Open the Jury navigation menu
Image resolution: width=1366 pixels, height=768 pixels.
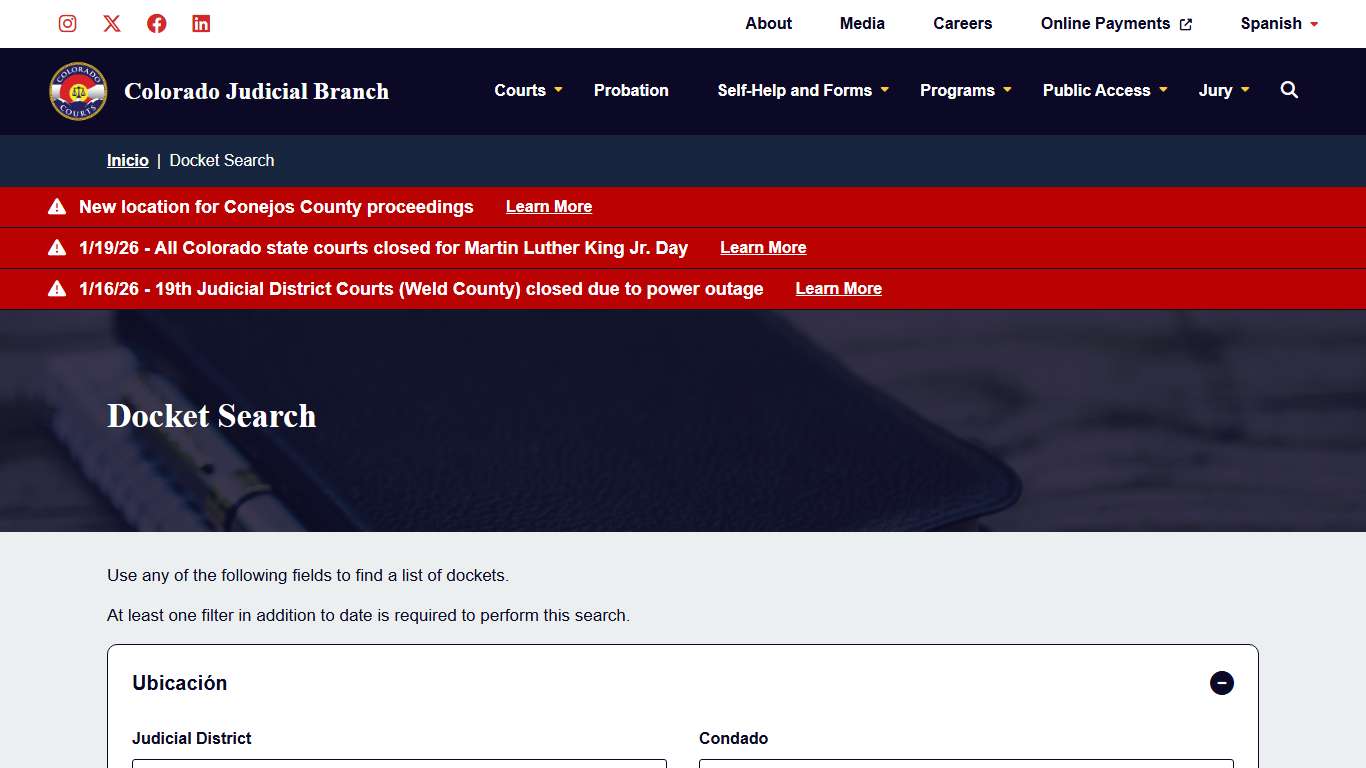pyautogui.click(x=1223, y=90)
